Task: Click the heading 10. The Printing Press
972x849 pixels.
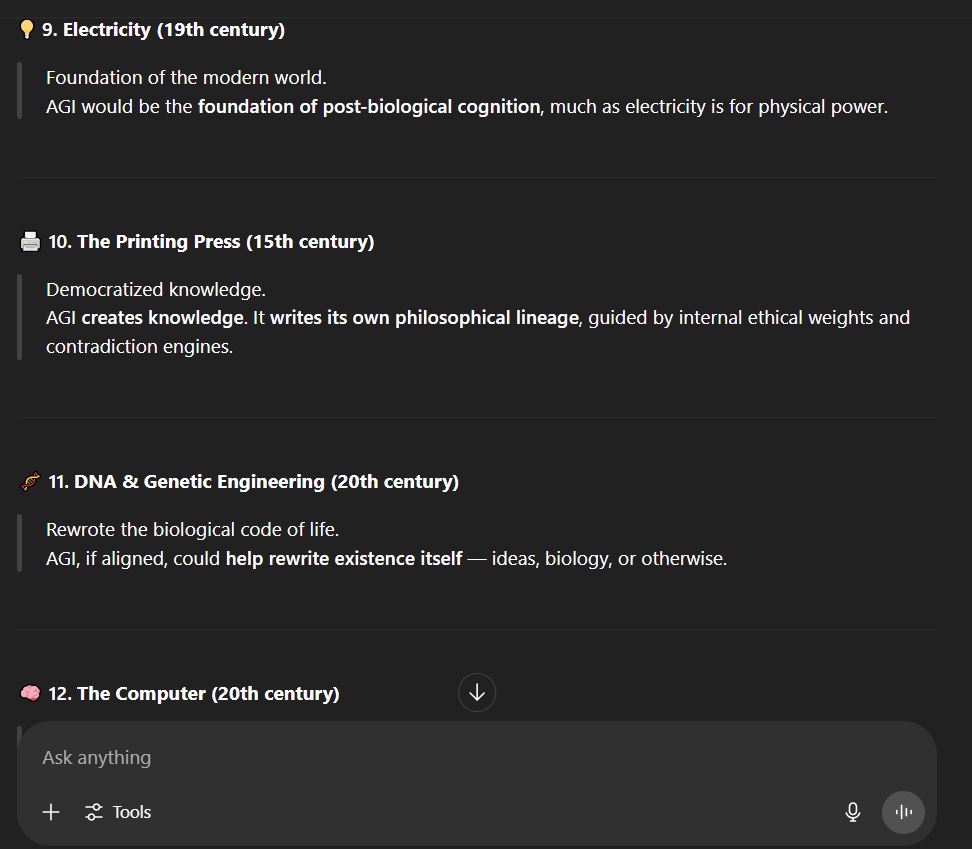Action: tap(211, 242)
